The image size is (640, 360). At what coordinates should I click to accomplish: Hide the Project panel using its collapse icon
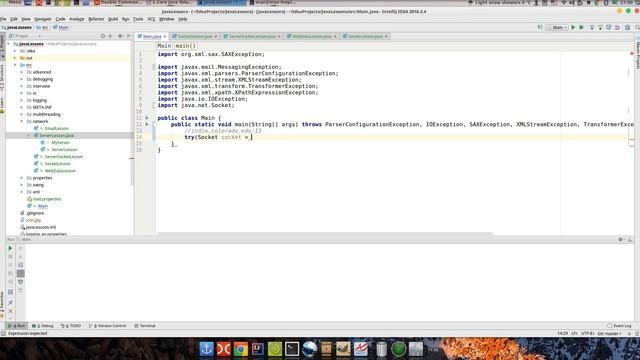pos(129,36)
